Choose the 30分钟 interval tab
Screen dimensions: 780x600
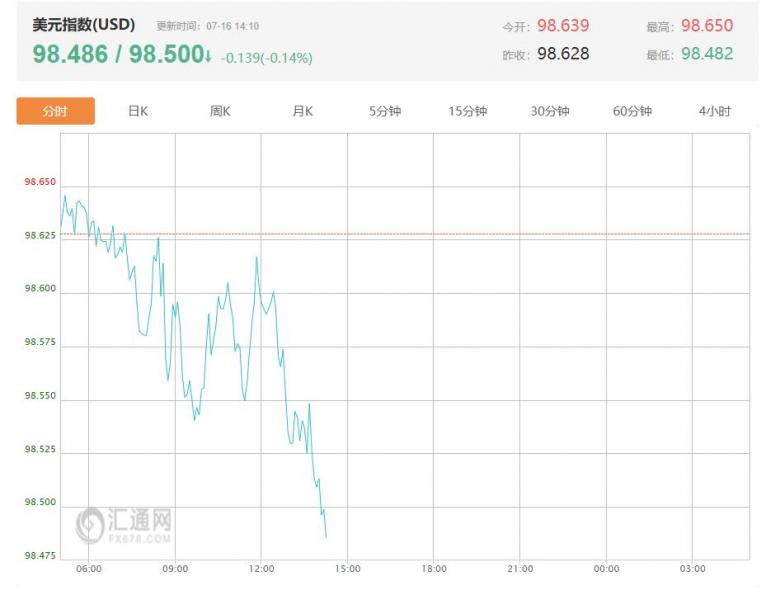(549, 111)
